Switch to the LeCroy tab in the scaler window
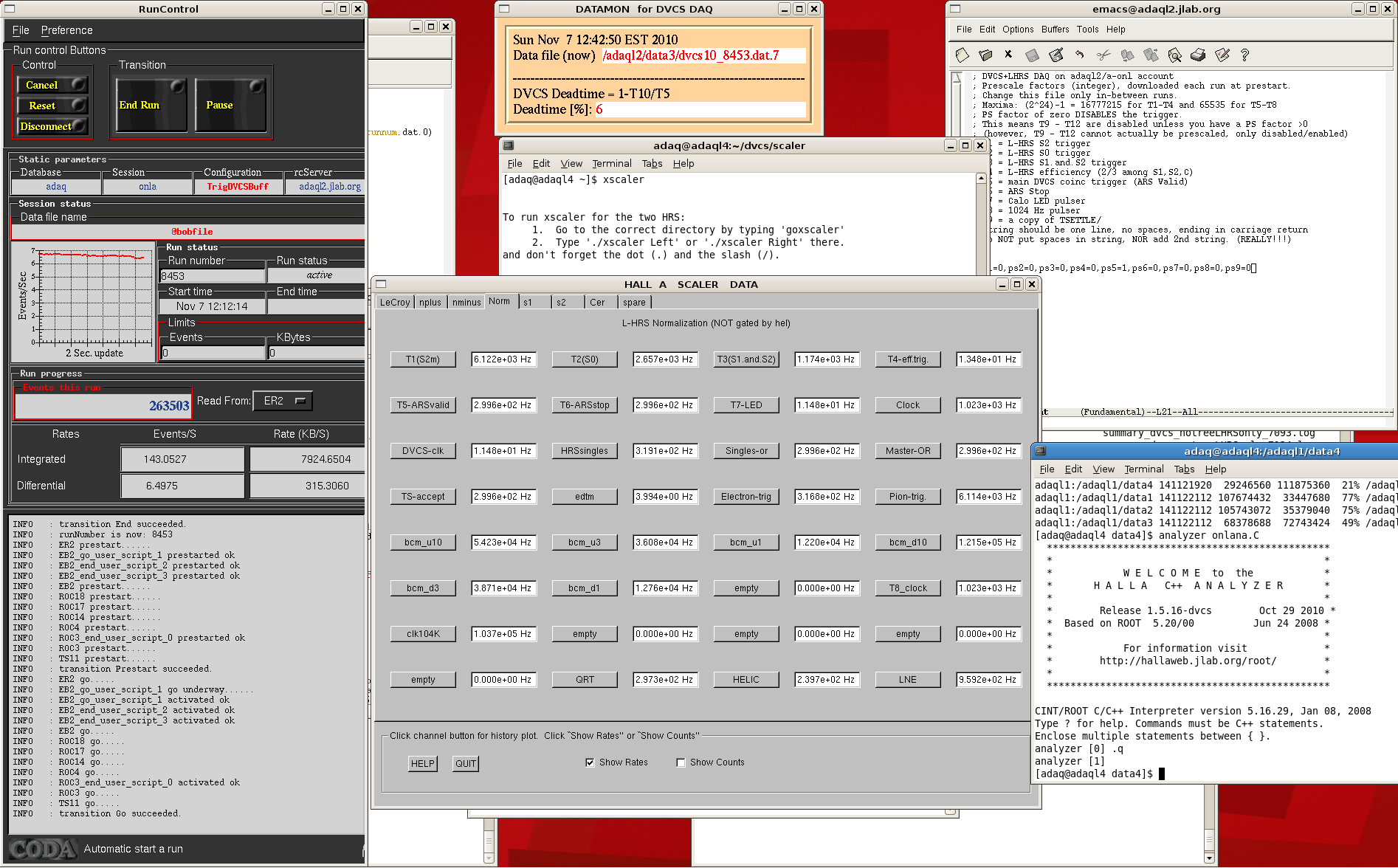The image size is (1398, 868). (x=395, y=302)
